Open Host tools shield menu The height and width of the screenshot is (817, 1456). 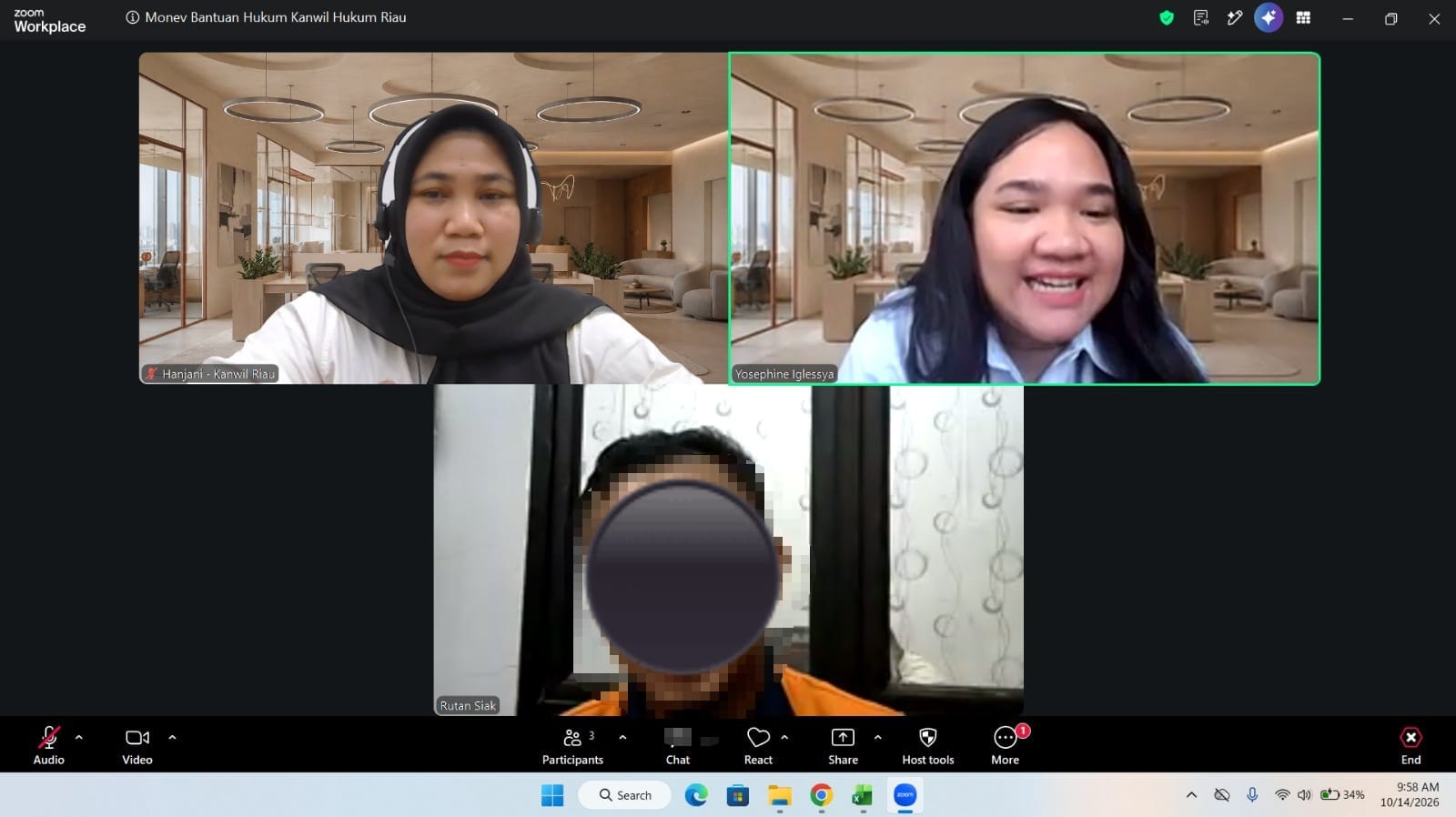pos(928,745)
